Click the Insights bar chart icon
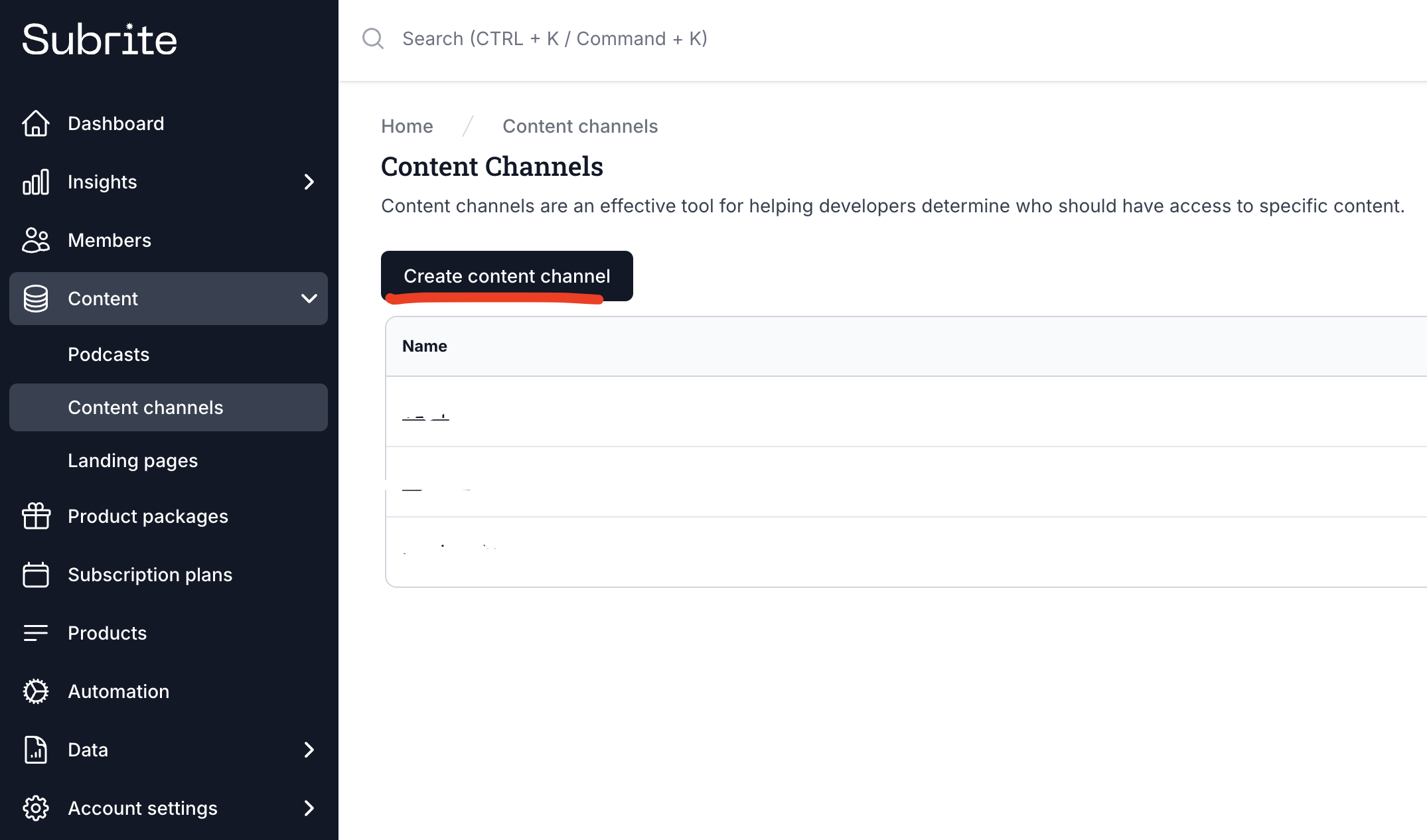 point(36,182)
